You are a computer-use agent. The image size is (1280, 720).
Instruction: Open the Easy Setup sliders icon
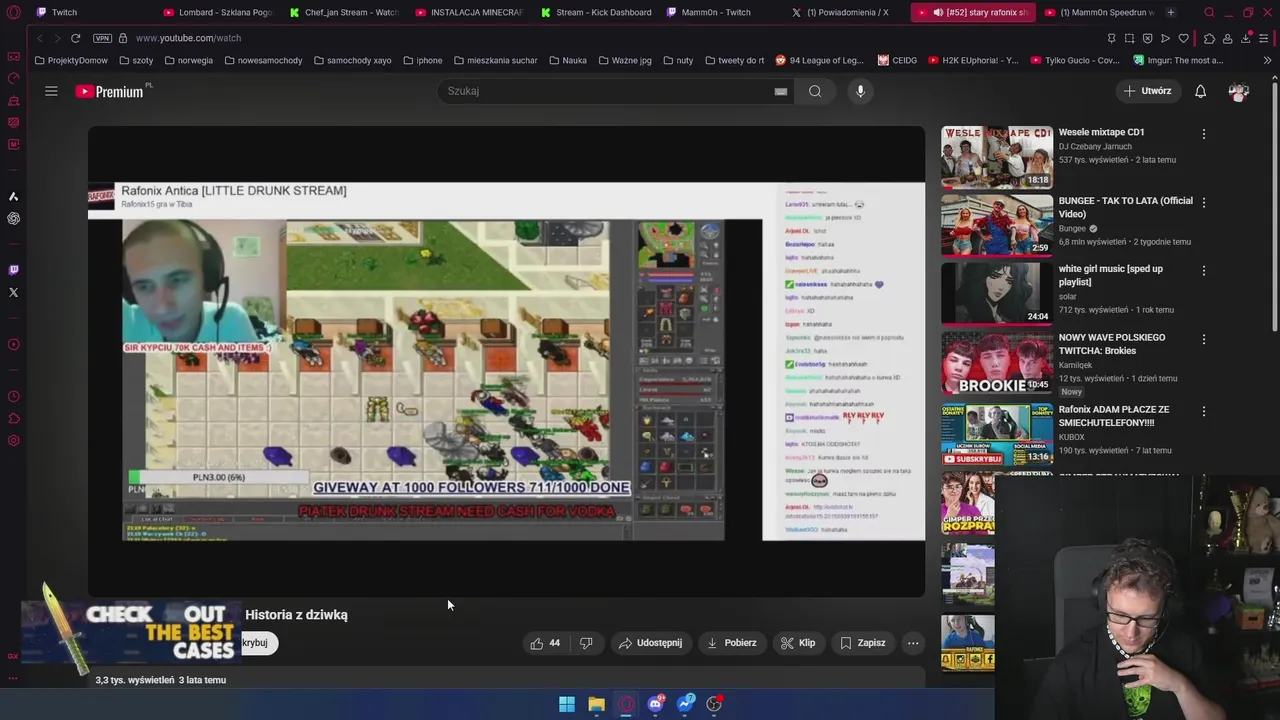click(1264, 38)
